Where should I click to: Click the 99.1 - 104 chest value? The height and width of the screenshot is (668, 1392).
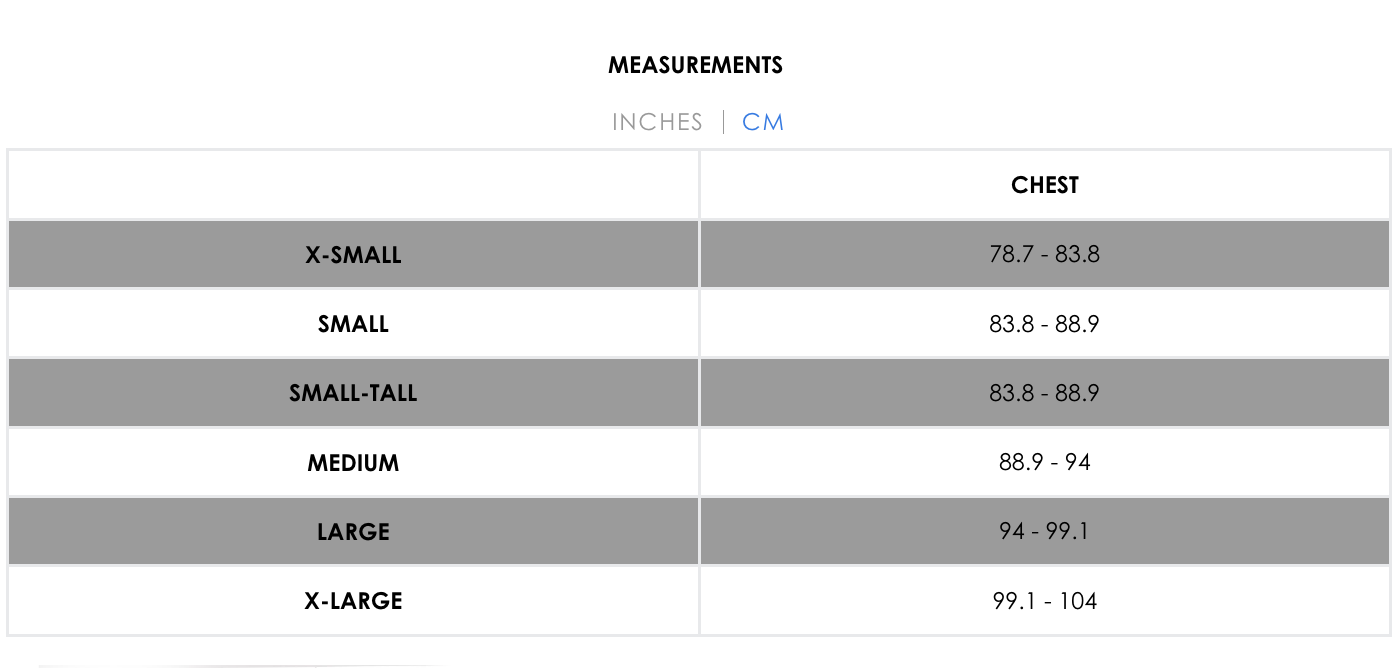1045,601
